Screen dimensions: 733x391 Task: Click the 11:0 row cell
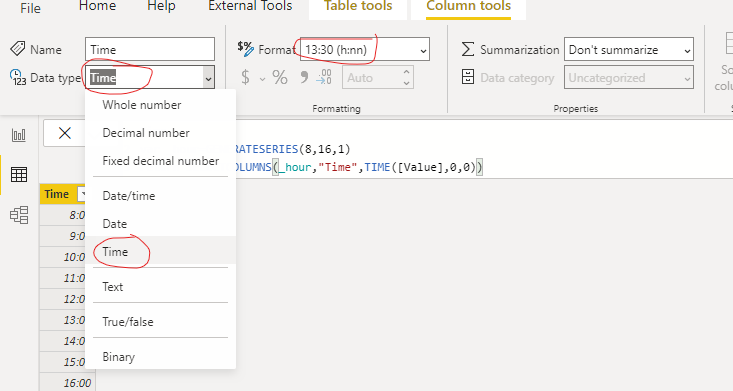63,278
